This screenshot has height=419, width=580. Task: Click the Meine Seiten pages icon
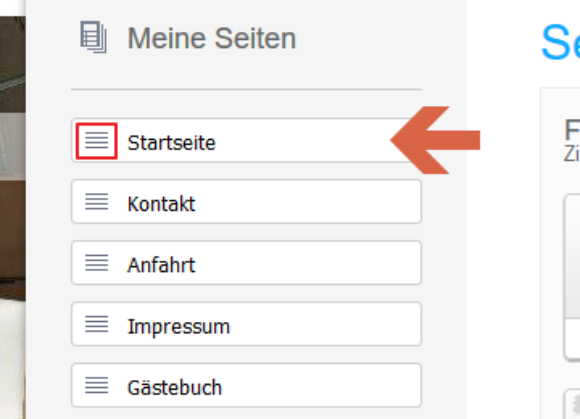(94, 37)
